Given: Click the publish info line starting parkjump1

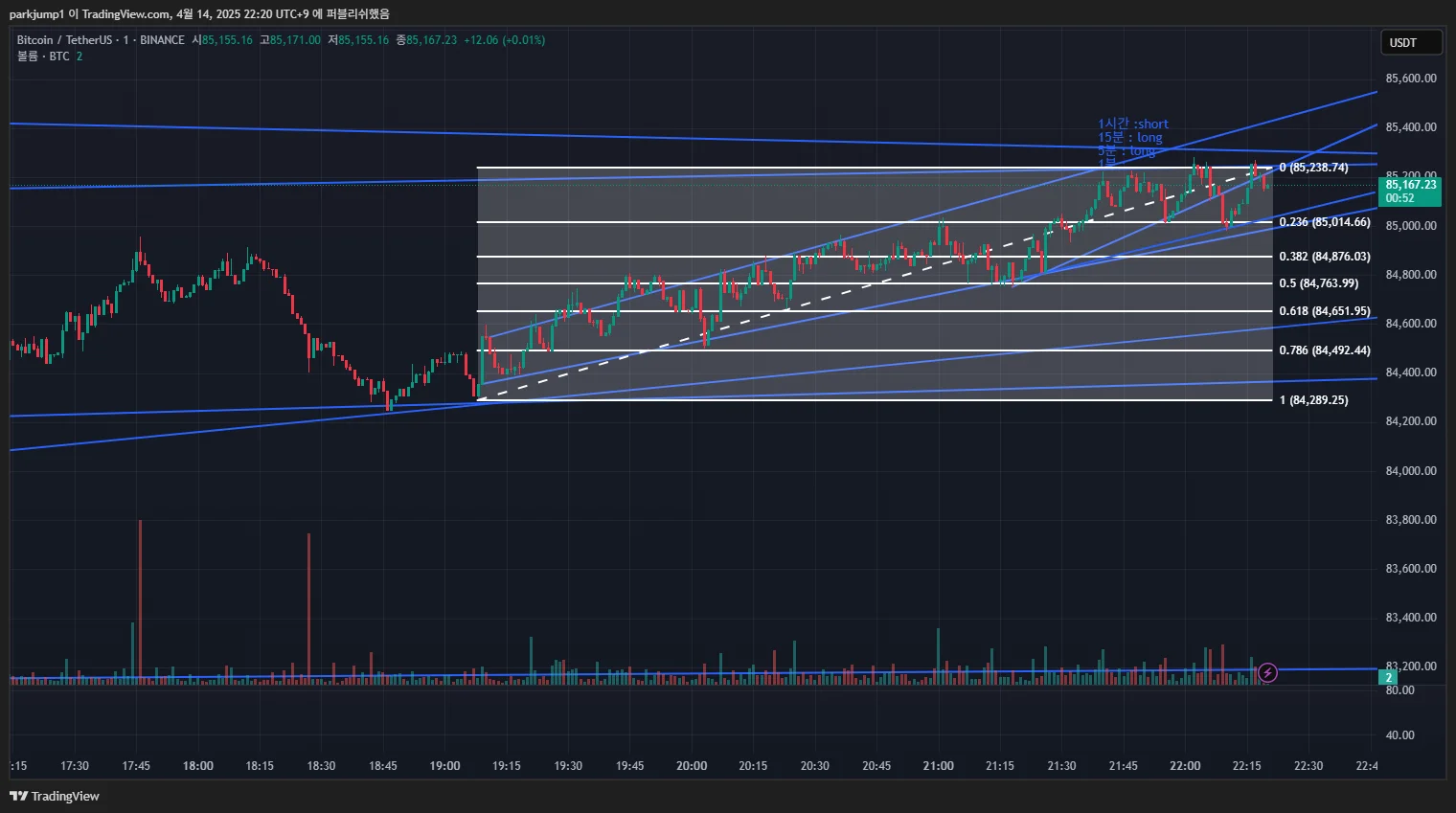Looking at the screenshot, I should pos(199,13).
